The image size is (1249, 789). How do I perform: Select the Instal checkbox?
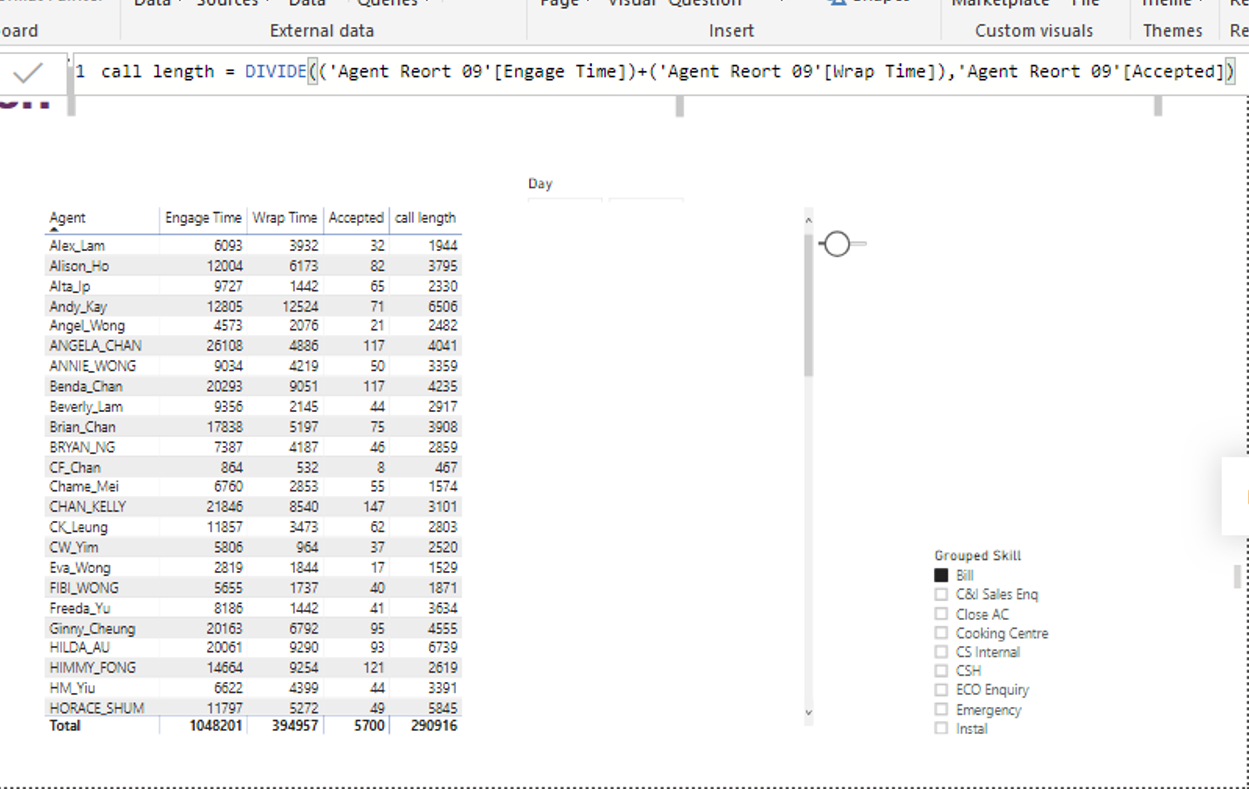pyautogui.click(x=941, y=728)
